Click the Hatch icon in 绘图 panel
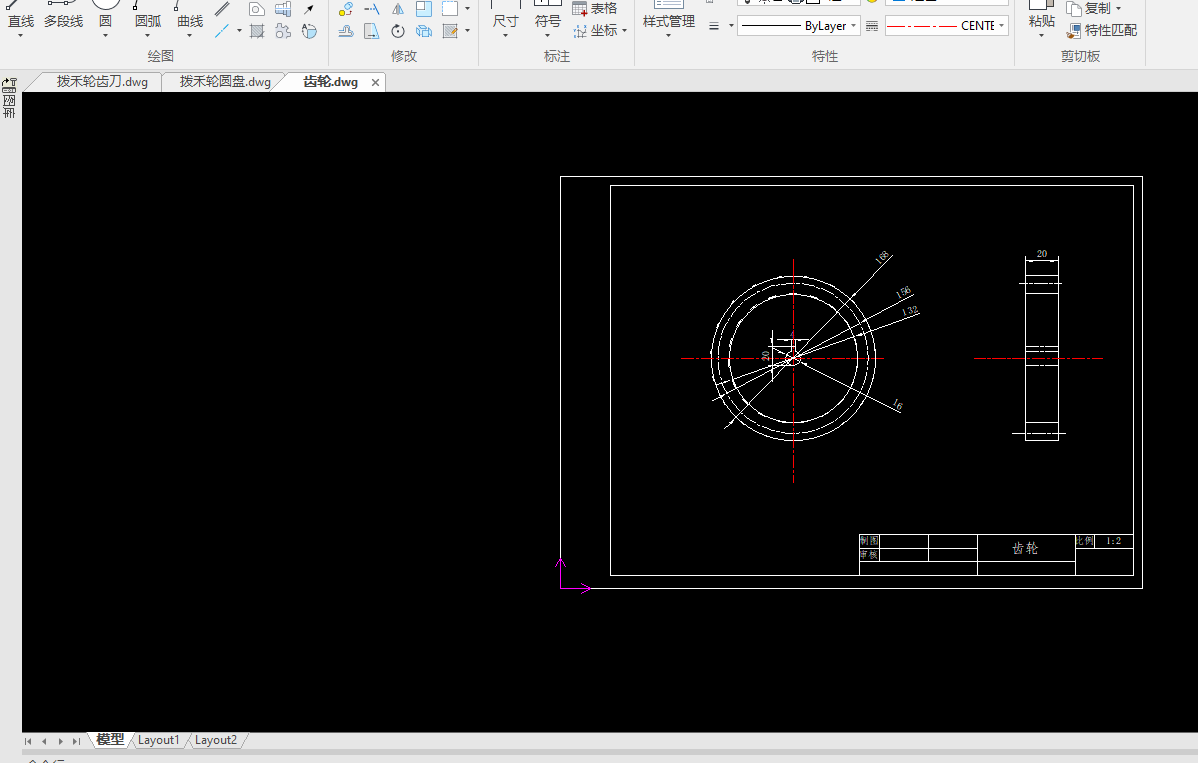This screenshot has width=1198, height=763. pyautogui.click(x=257, y=32)
